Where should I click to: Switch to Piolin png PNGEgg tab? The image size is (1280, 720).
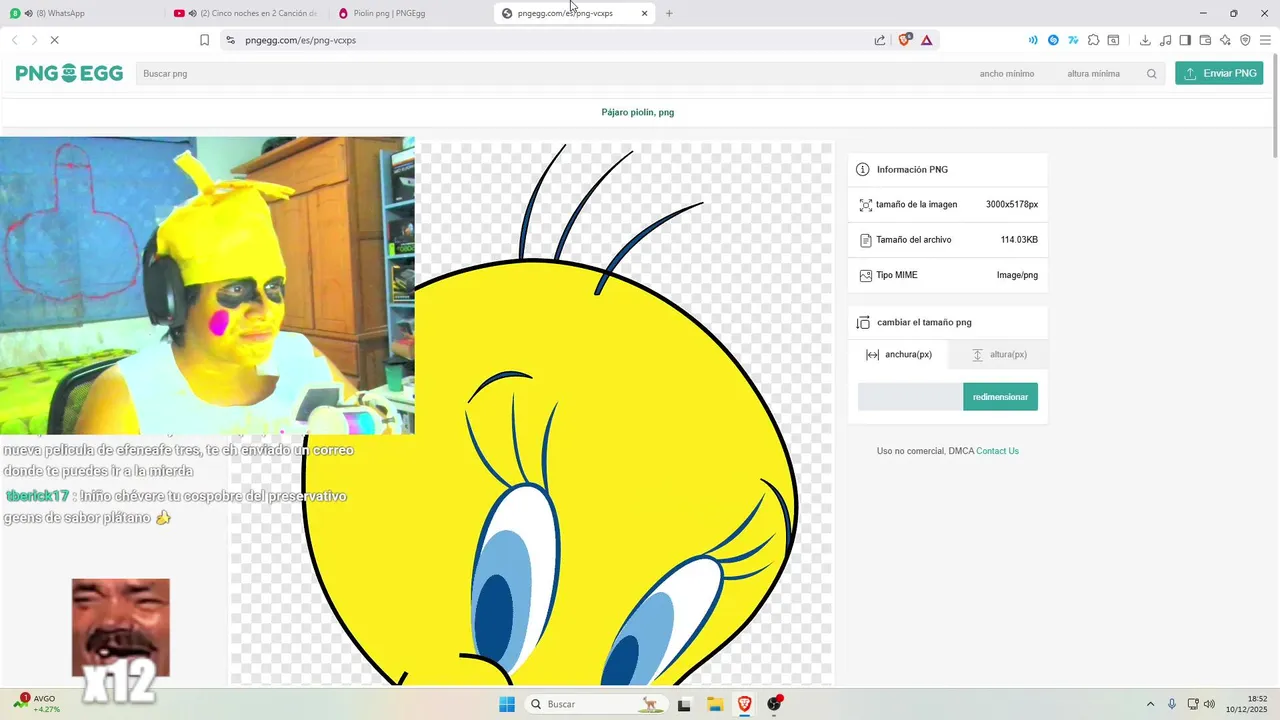tap(410, 13)
